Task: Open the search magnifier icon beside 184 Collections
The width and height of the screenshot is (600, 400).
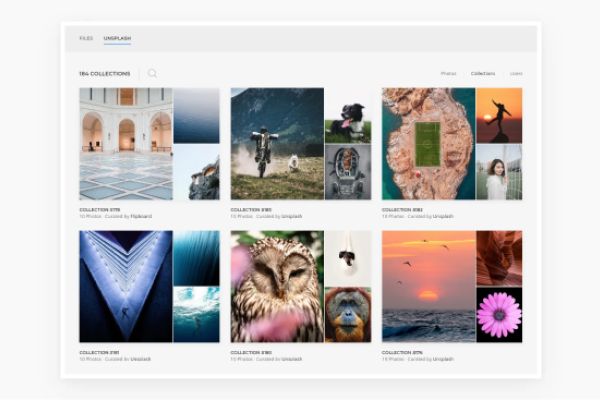Action: 152,73
